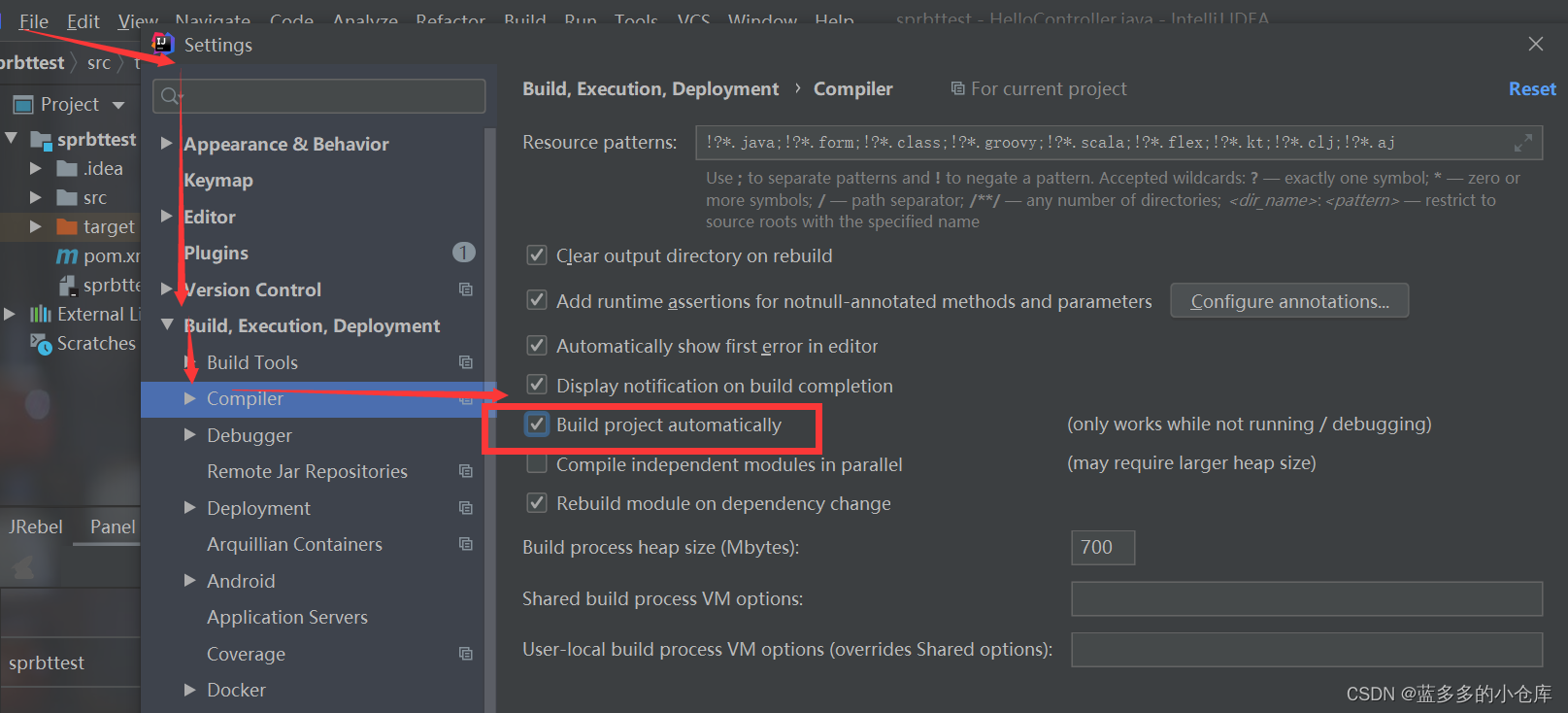Click project-level icon beside Build Tools
1568x713 pixels.
pyautogui.click(x=466, y=362)
